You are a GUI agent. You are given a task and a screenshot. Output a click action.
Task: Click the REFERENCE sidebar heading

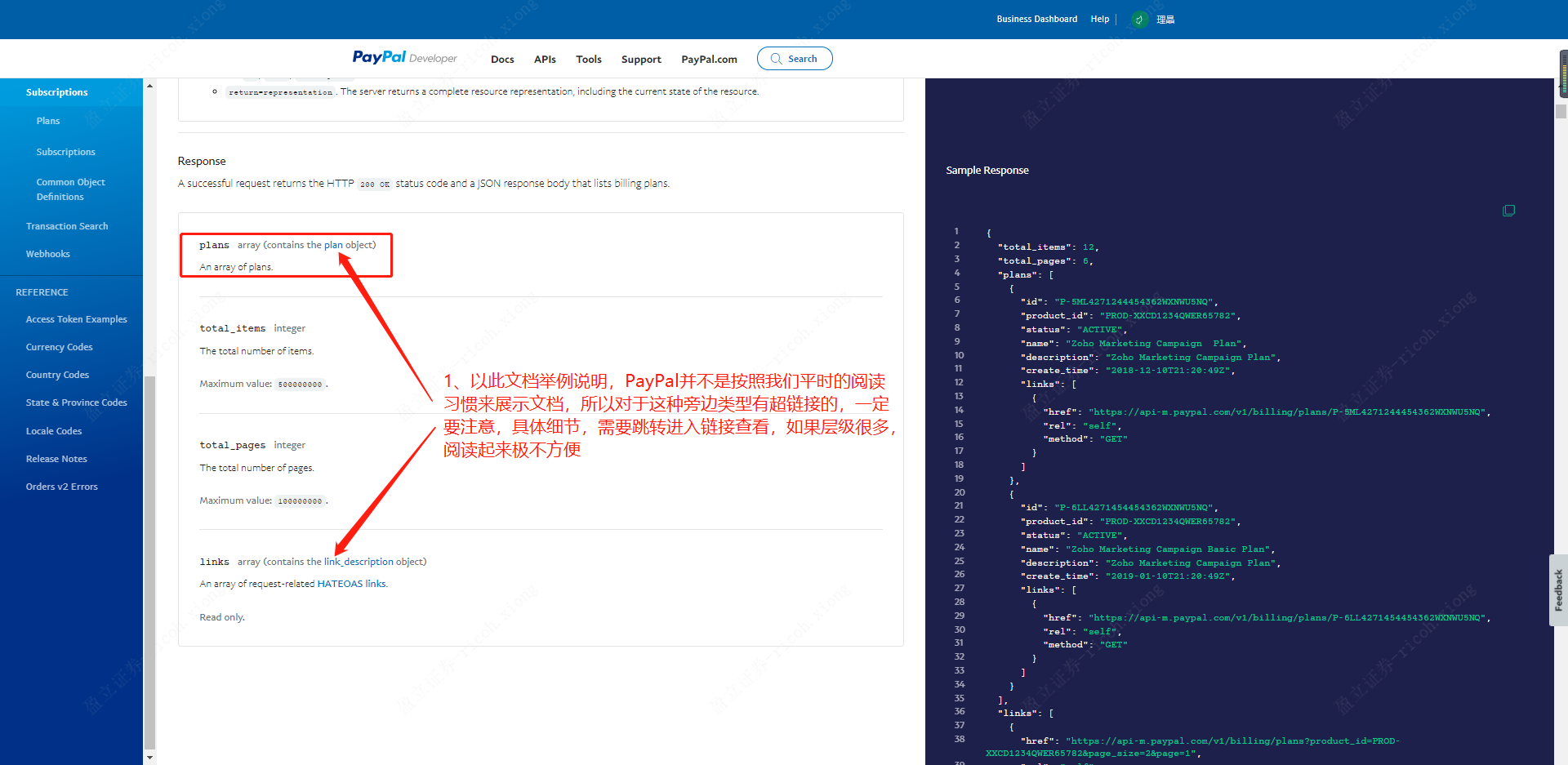click(42, 292)
